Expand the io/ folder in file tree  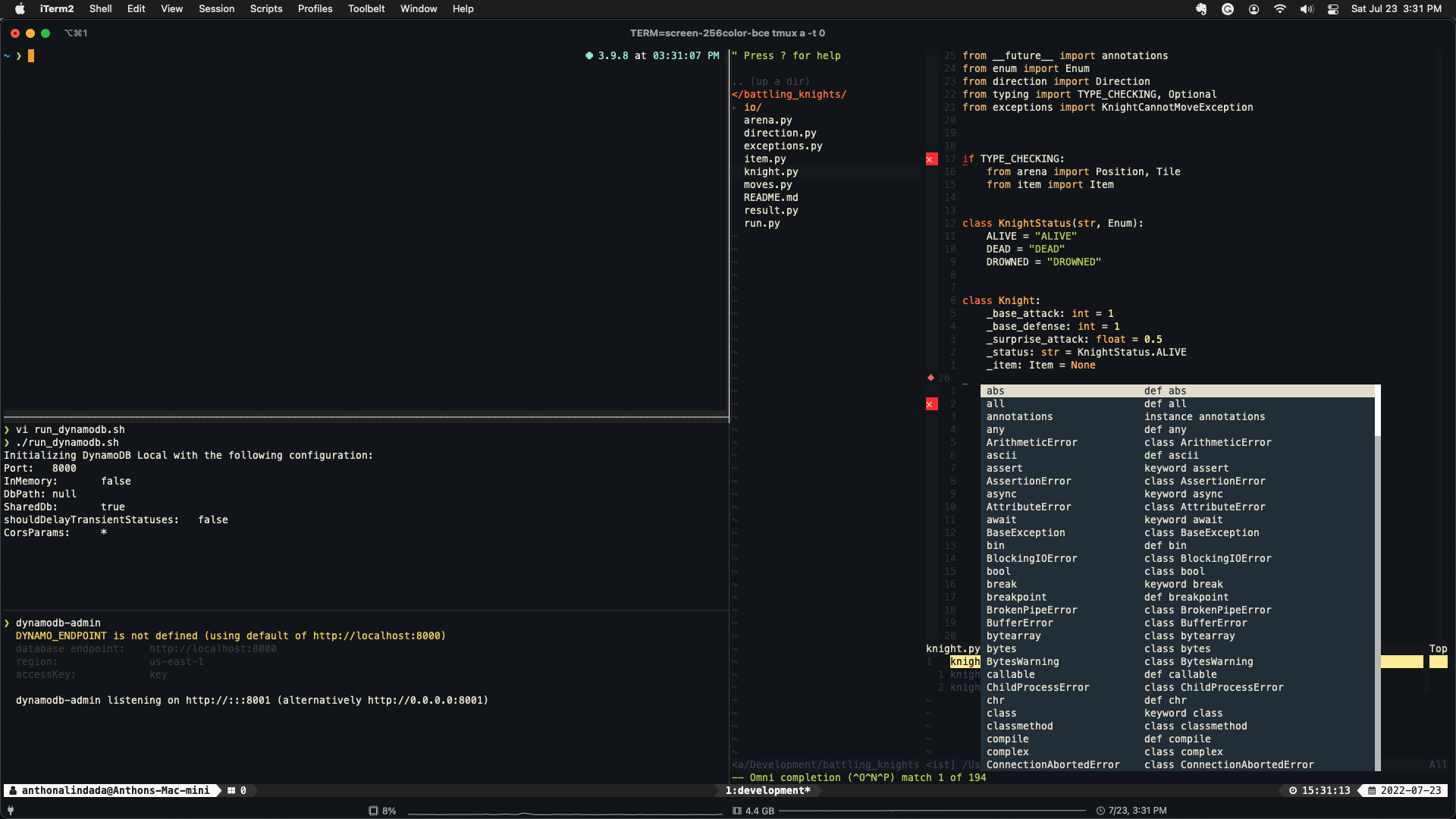click(752, 108)
